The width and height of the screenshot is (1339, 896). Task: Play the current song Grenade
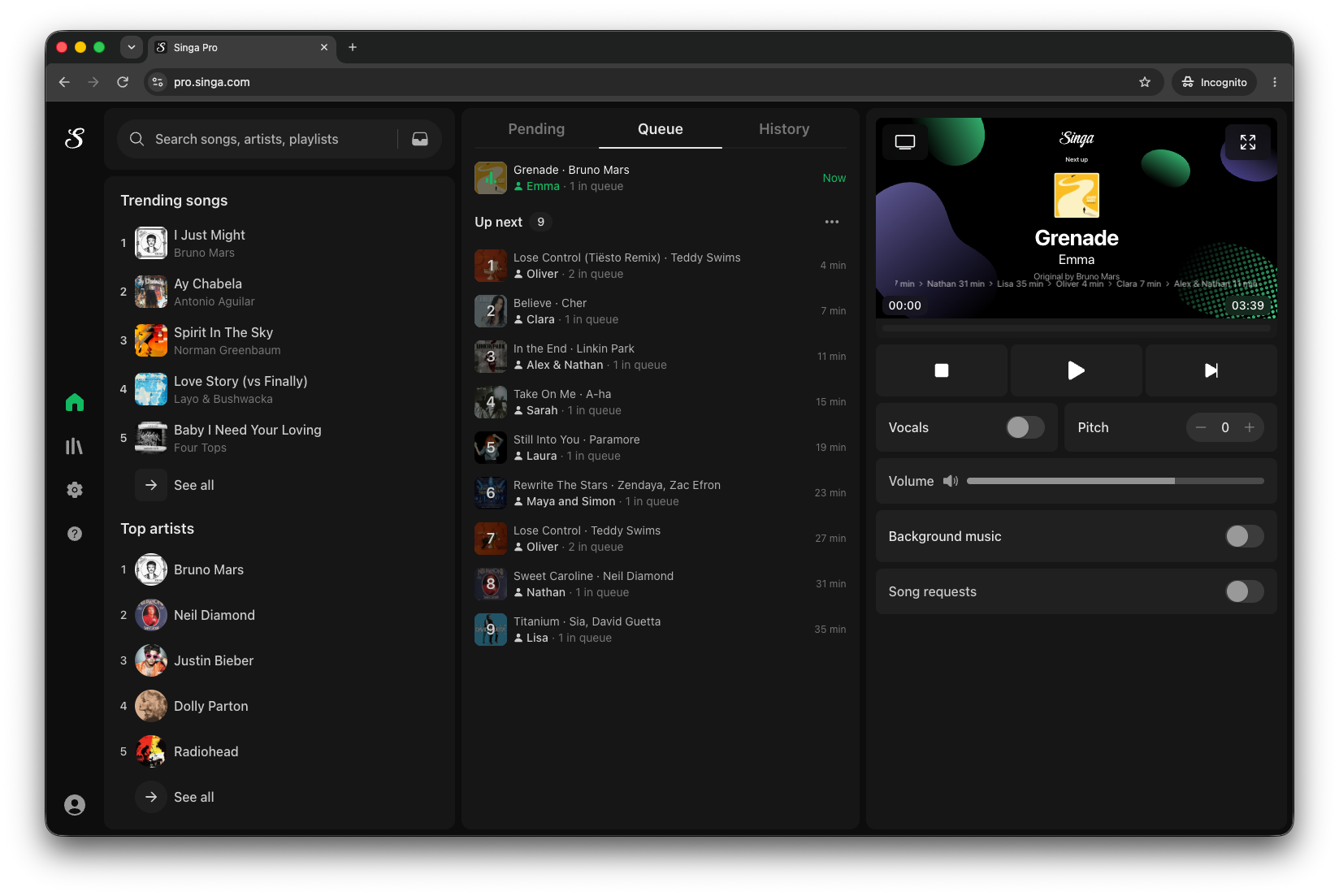[x=1077, y=370]
